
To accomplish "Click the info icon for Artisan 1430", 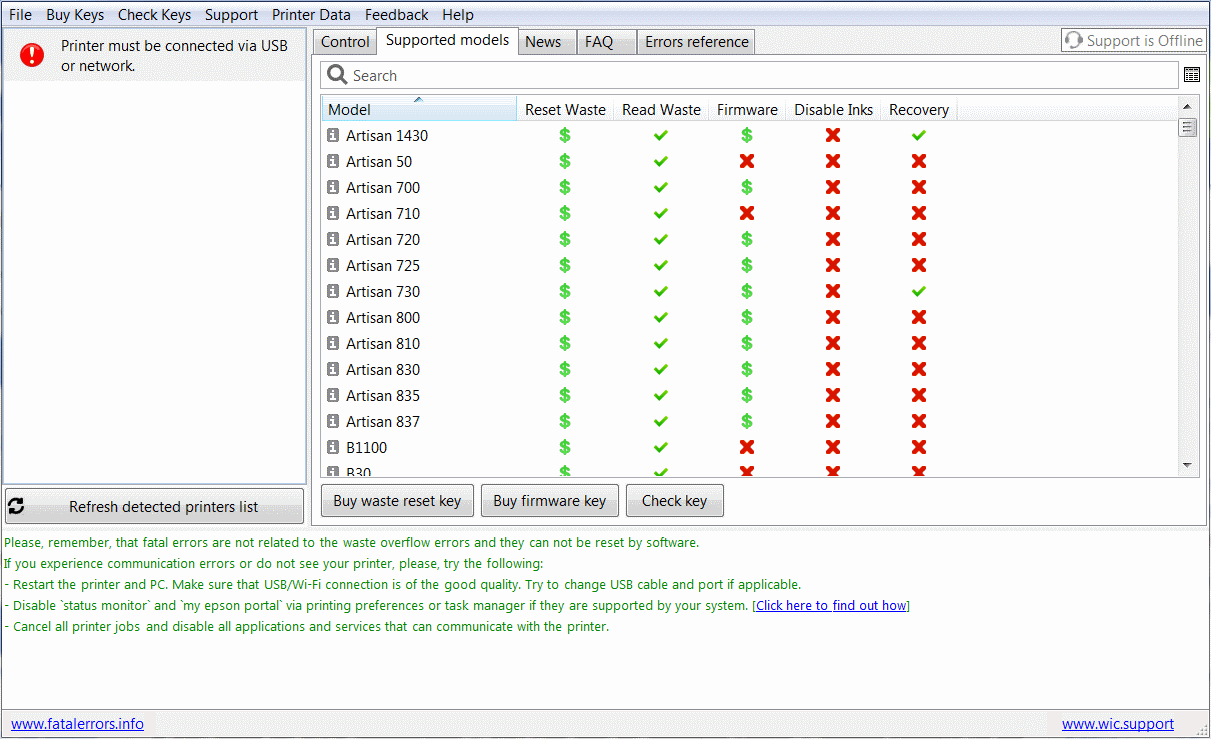I will [x=333, y=136].
